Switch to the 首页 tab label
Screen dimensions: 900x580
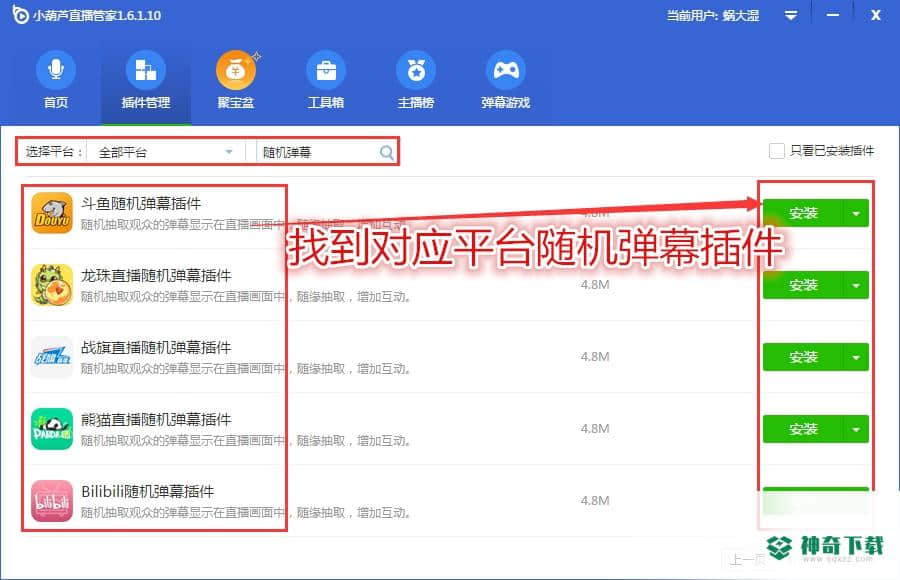[56, 103]
